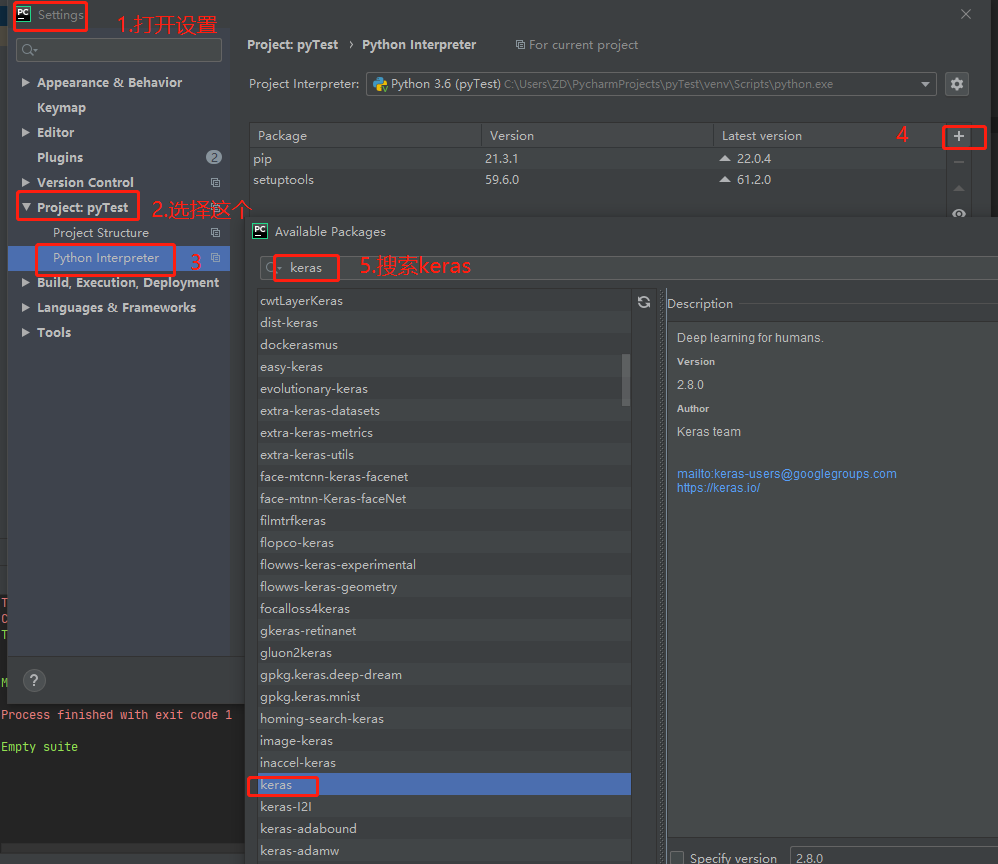Click the remove package minus icon
Image resolution: width=998 pixels, height=864 pixels.
coord(959,162)
